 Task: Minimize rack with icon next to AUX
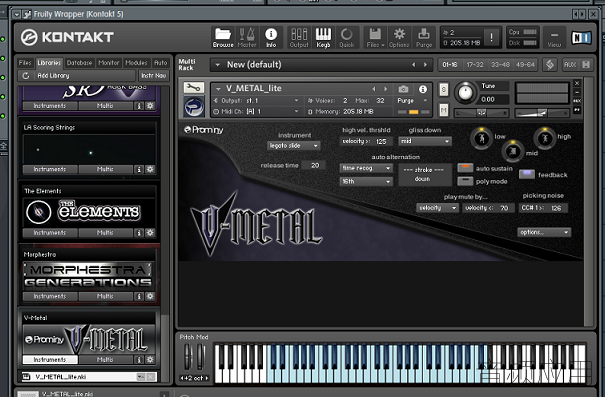586,64
